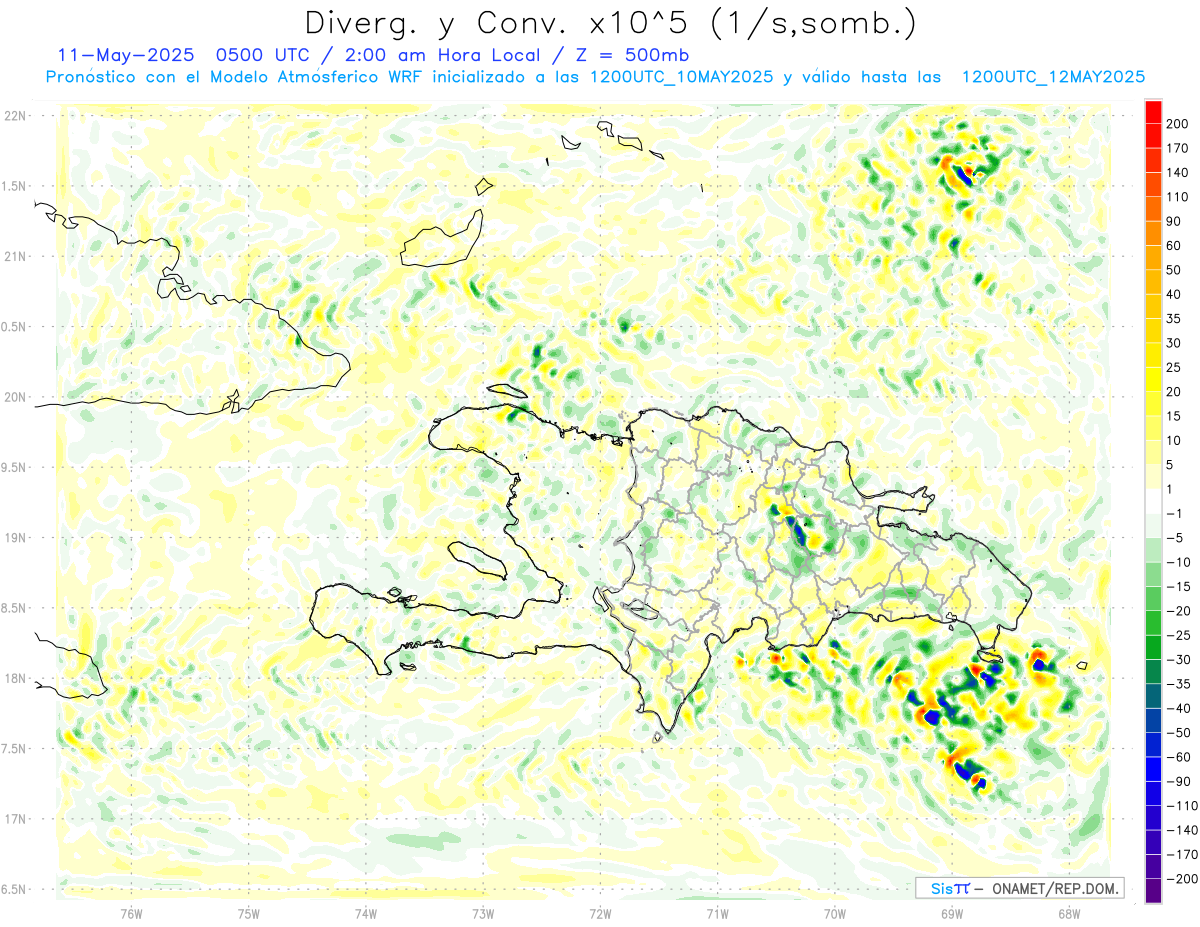
Task: Click the dark purple color bar segment below -200
Action: coord(1153,891)
